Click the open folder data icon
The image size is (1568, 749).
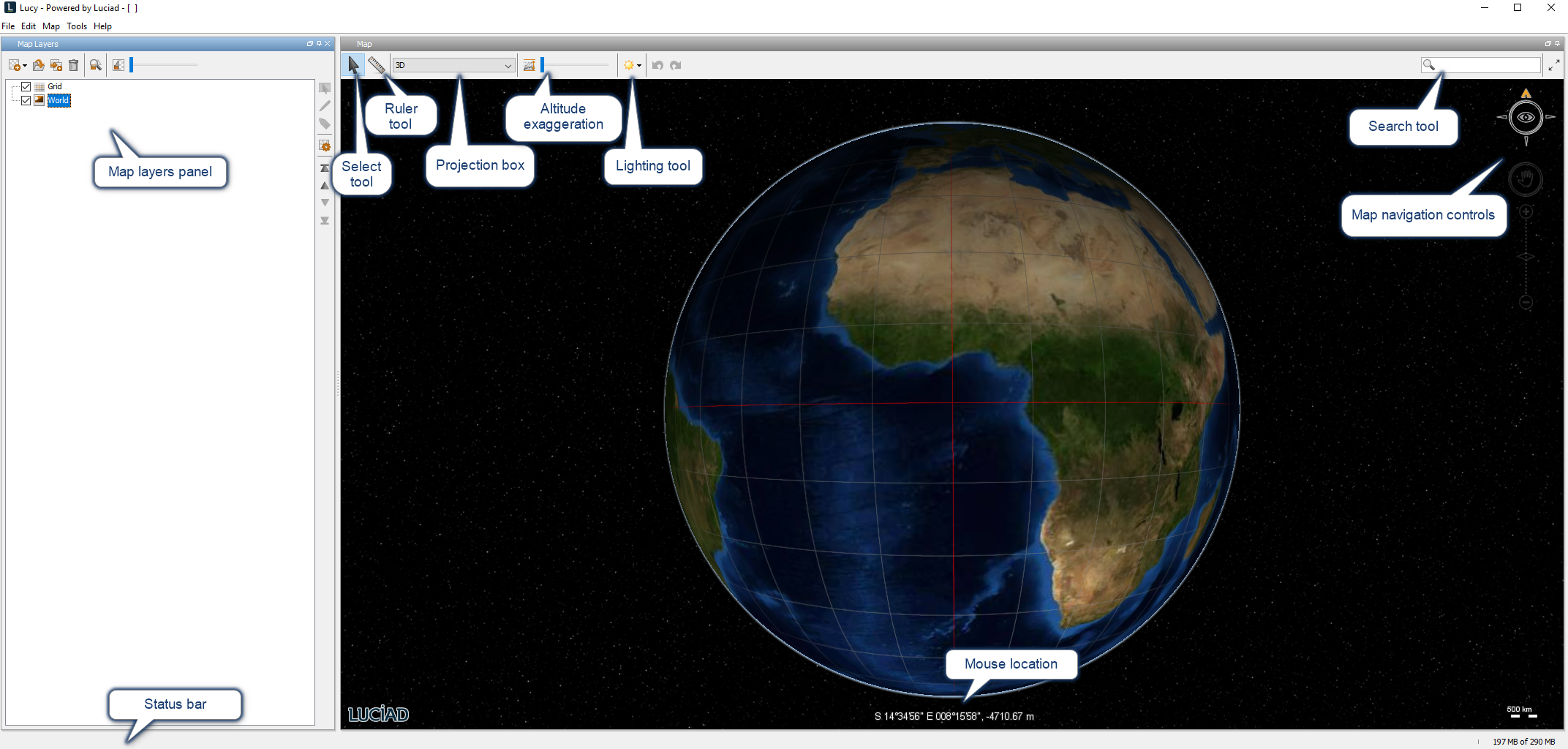point(38,65)
